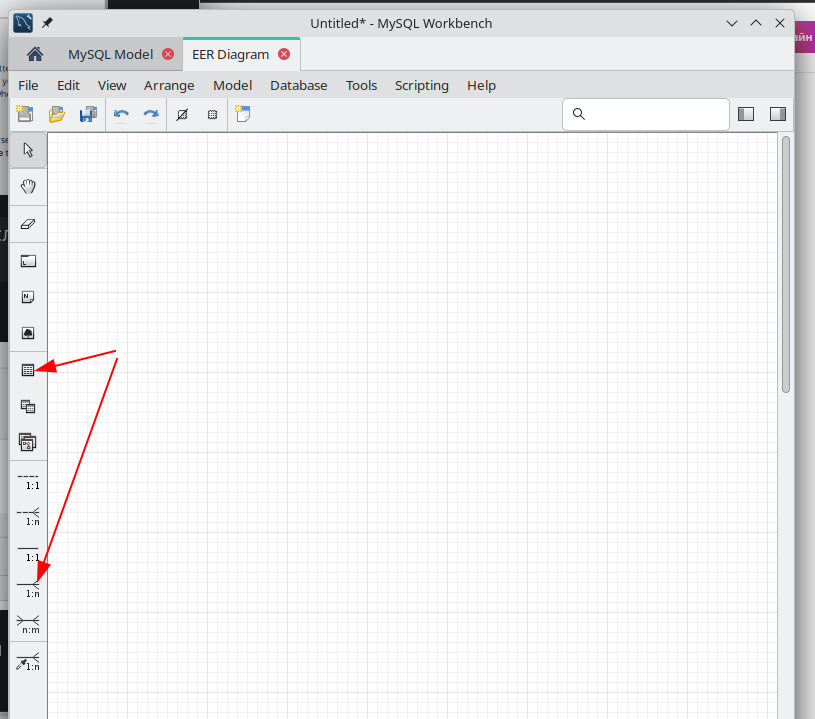Pick the place new table tool

click(x=28, y=370)
